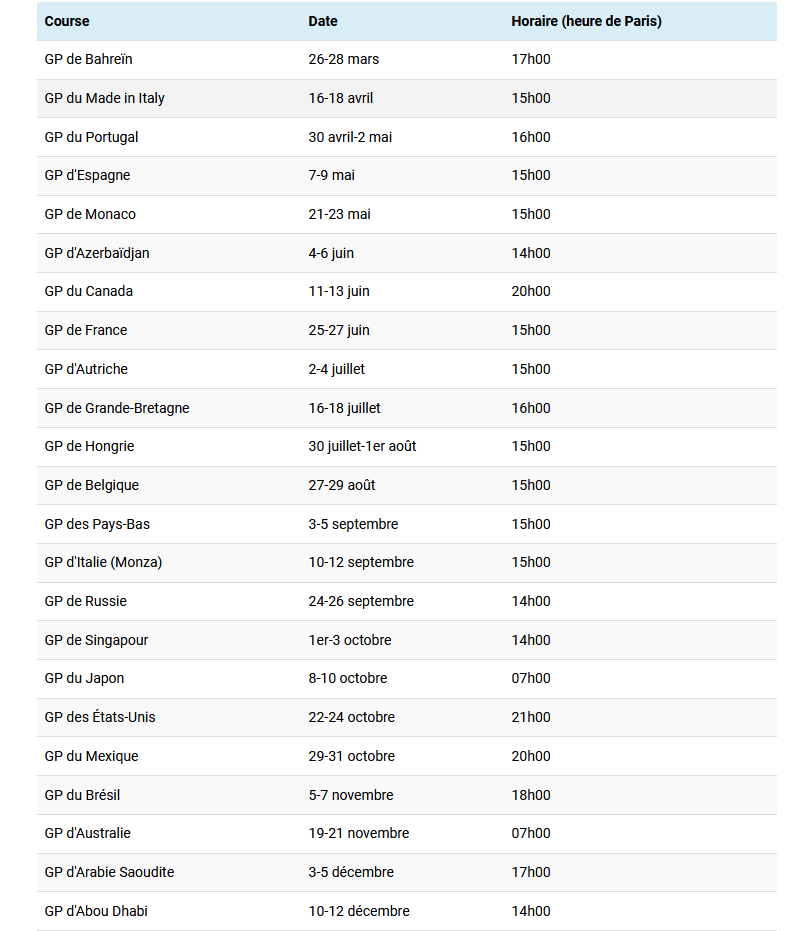Click the 30 avril-2 mai date cell
Viewport: 803px width, 931px height.
tap(350, 137)
